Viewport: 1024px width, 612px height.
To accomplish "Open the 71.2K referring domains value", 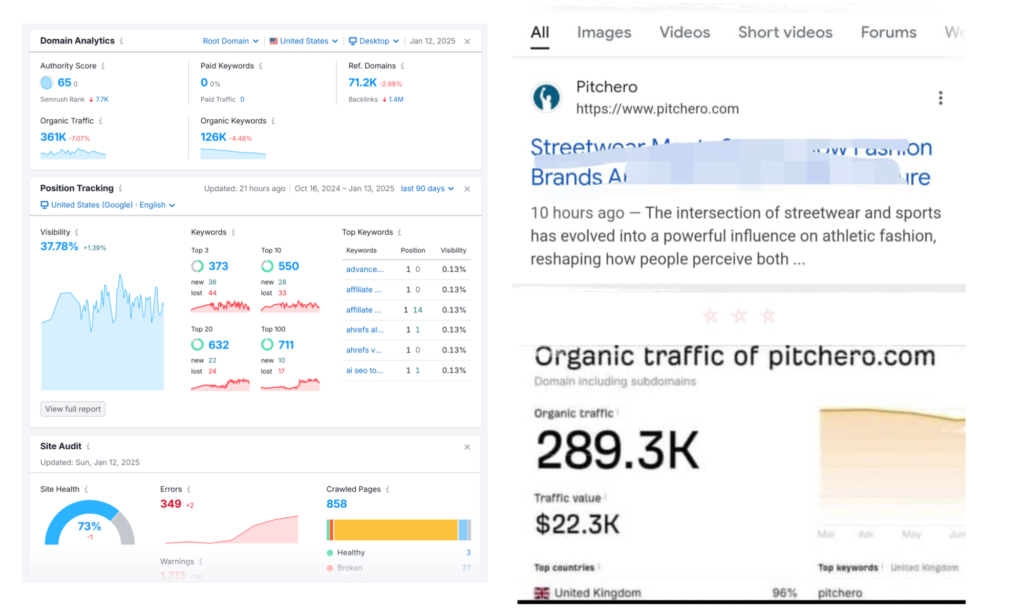I will tap(362, 82).
